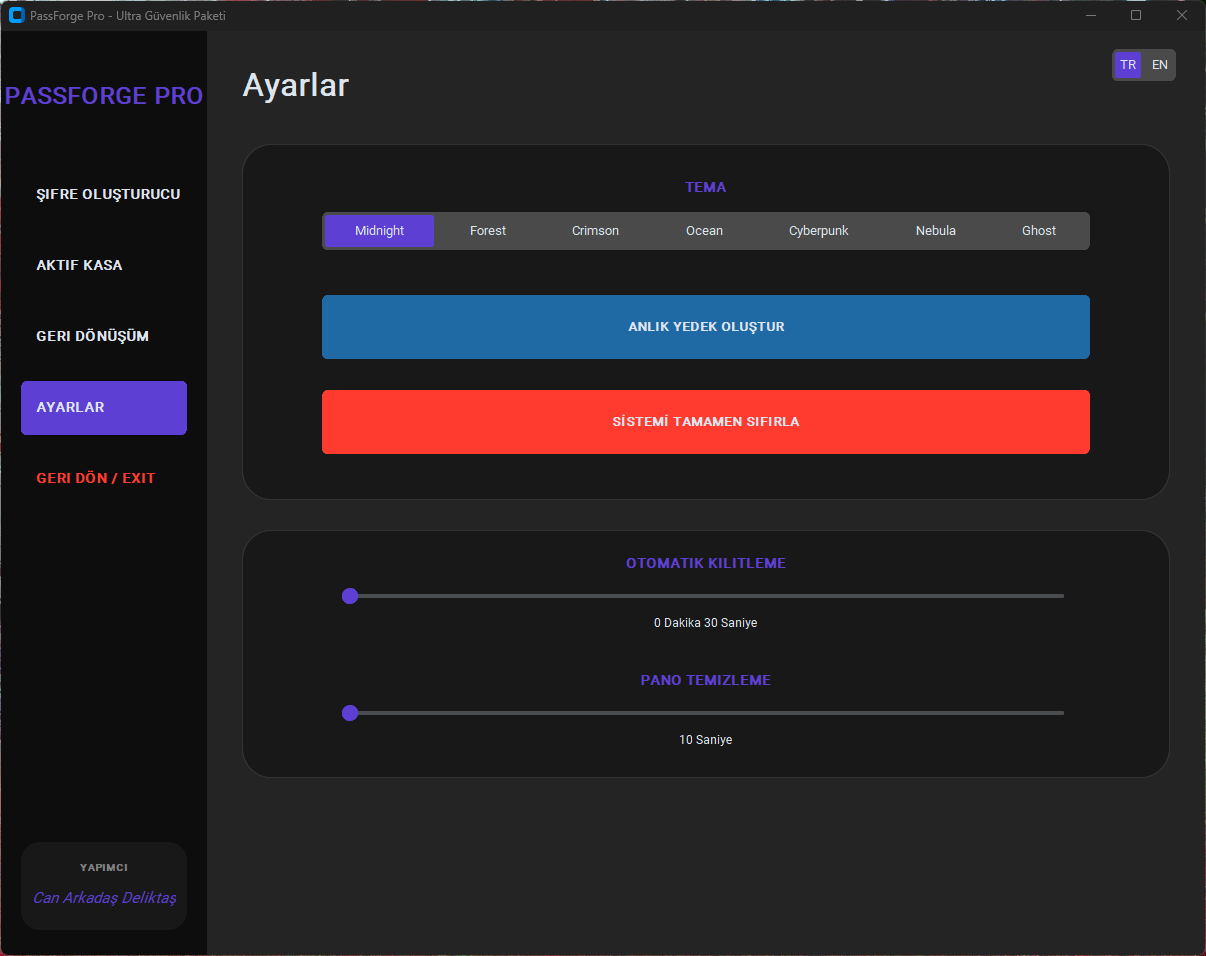The height and width of the screenshot is (956, 1206).
Task: Select the Ayarlar sidebar item
Action: click(x=103, y=407)
